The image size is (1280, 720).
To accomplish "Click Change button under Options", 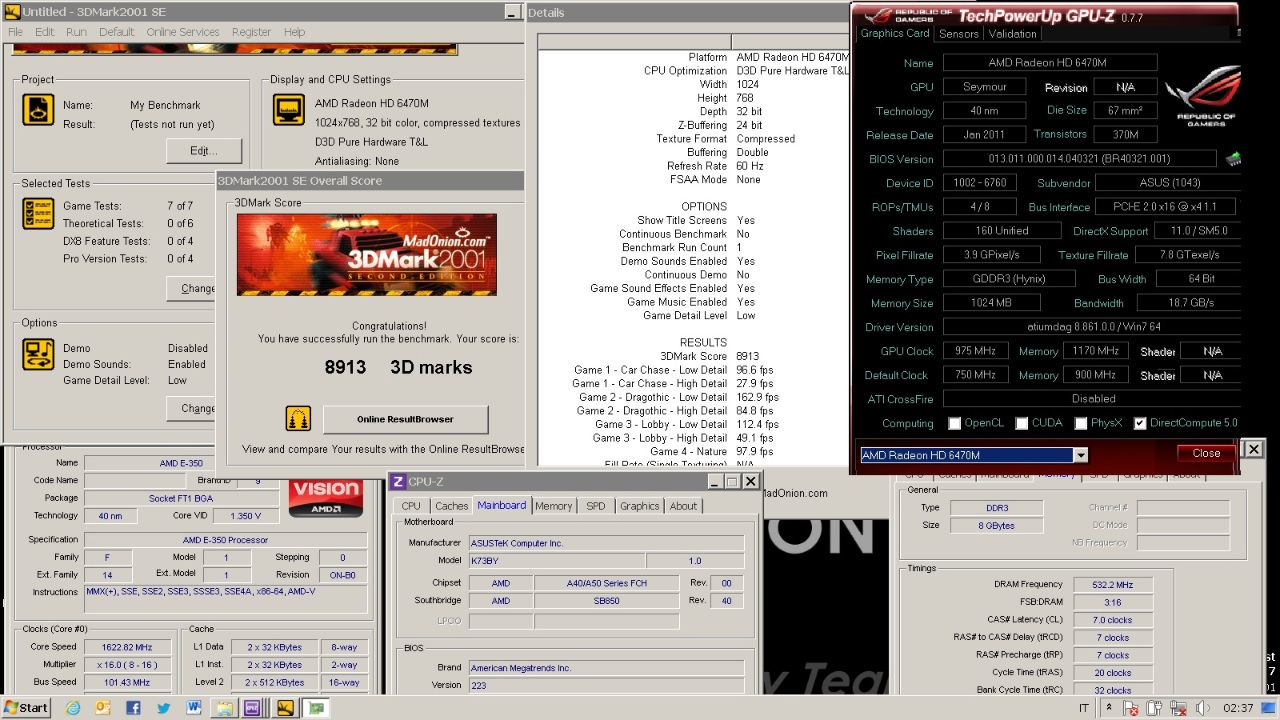I will (x=192, y=408).
